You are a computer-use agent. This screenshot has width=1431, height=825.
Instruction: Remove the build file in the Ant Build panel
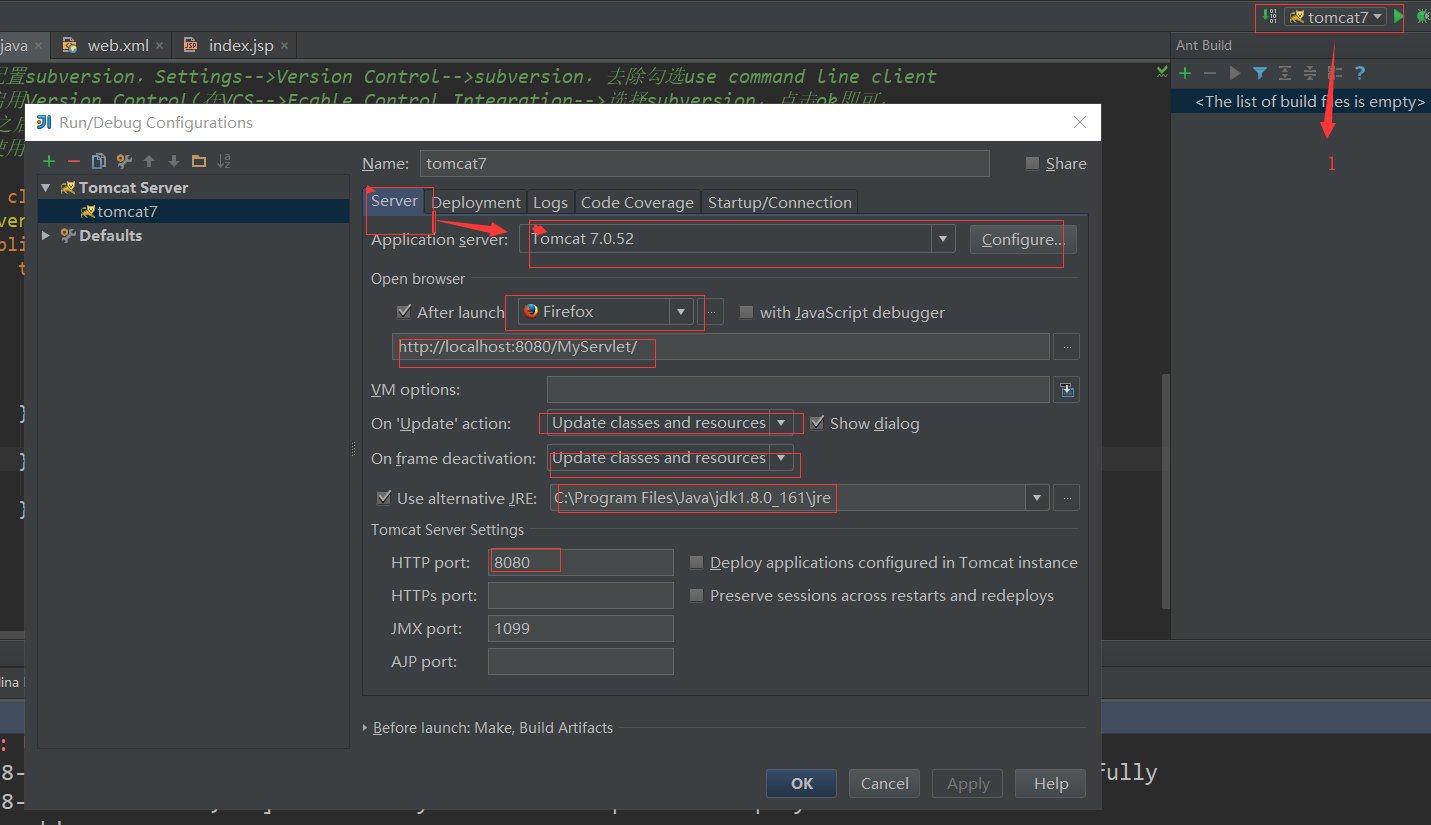(x=1210, y=73)
